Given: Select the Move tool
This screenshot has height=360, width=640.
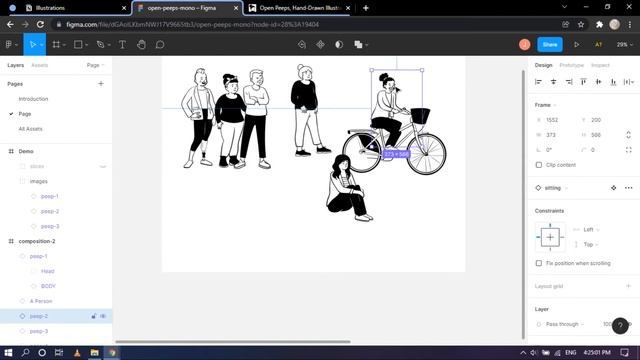Looking at the screenshot, I should click(33, 44).
